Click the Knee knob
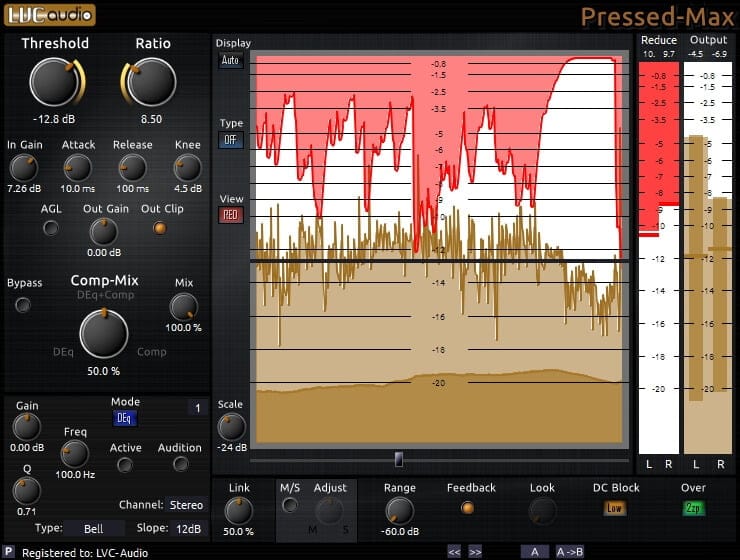The height and width of the screenshot is (560, 740). point(187,168)
